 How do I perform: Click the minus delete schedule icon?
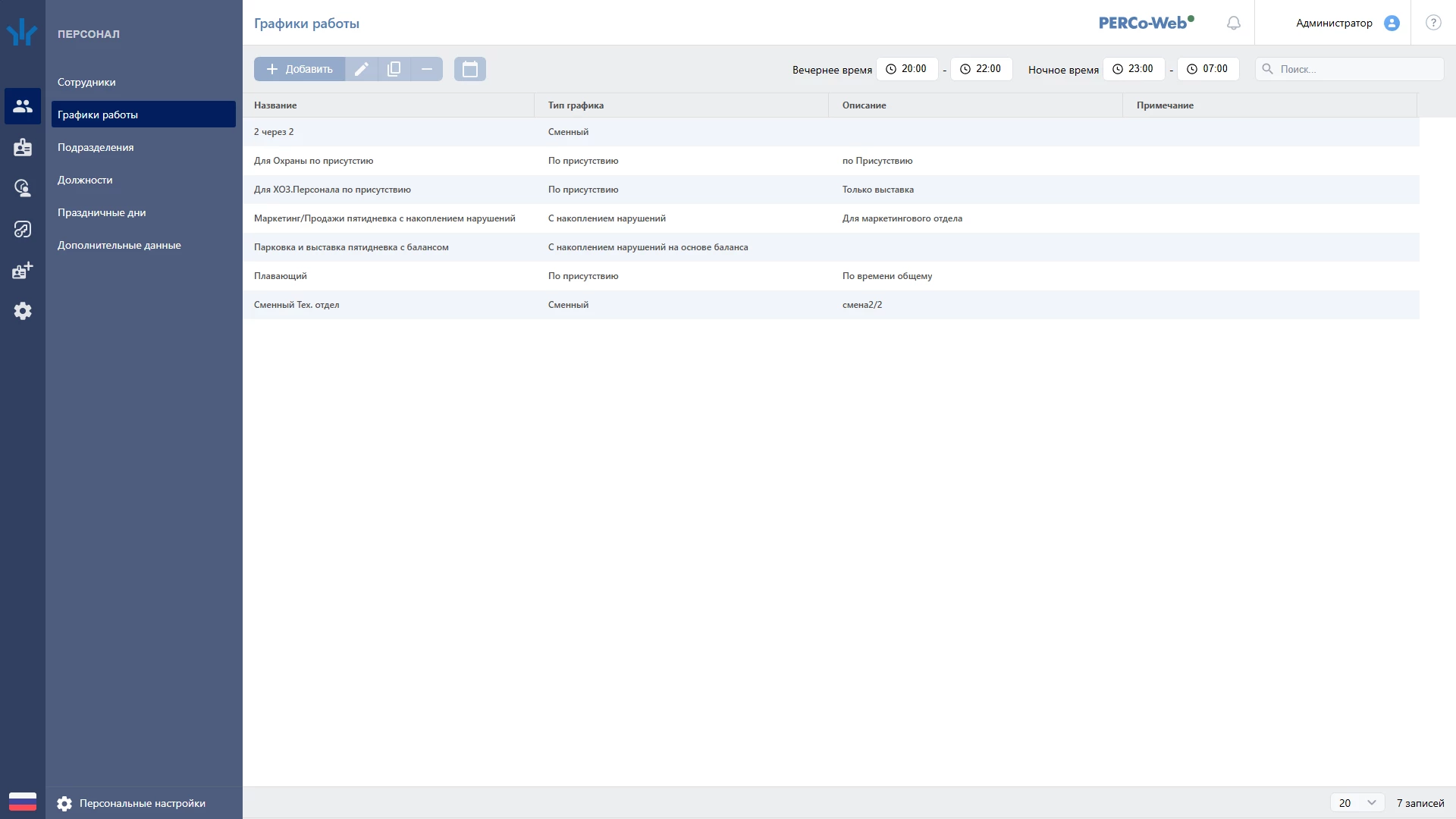click(x=427, y=69)
